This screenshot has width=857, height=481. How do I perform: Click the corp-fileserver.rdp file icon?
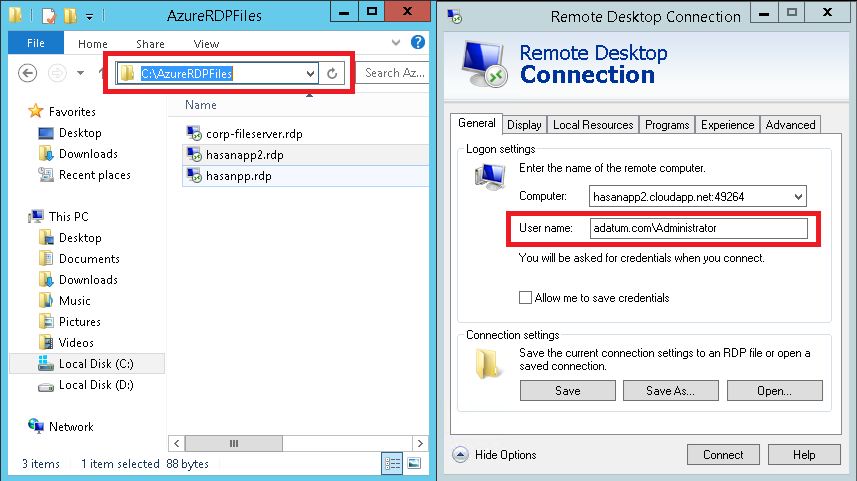tap(194, 133)
